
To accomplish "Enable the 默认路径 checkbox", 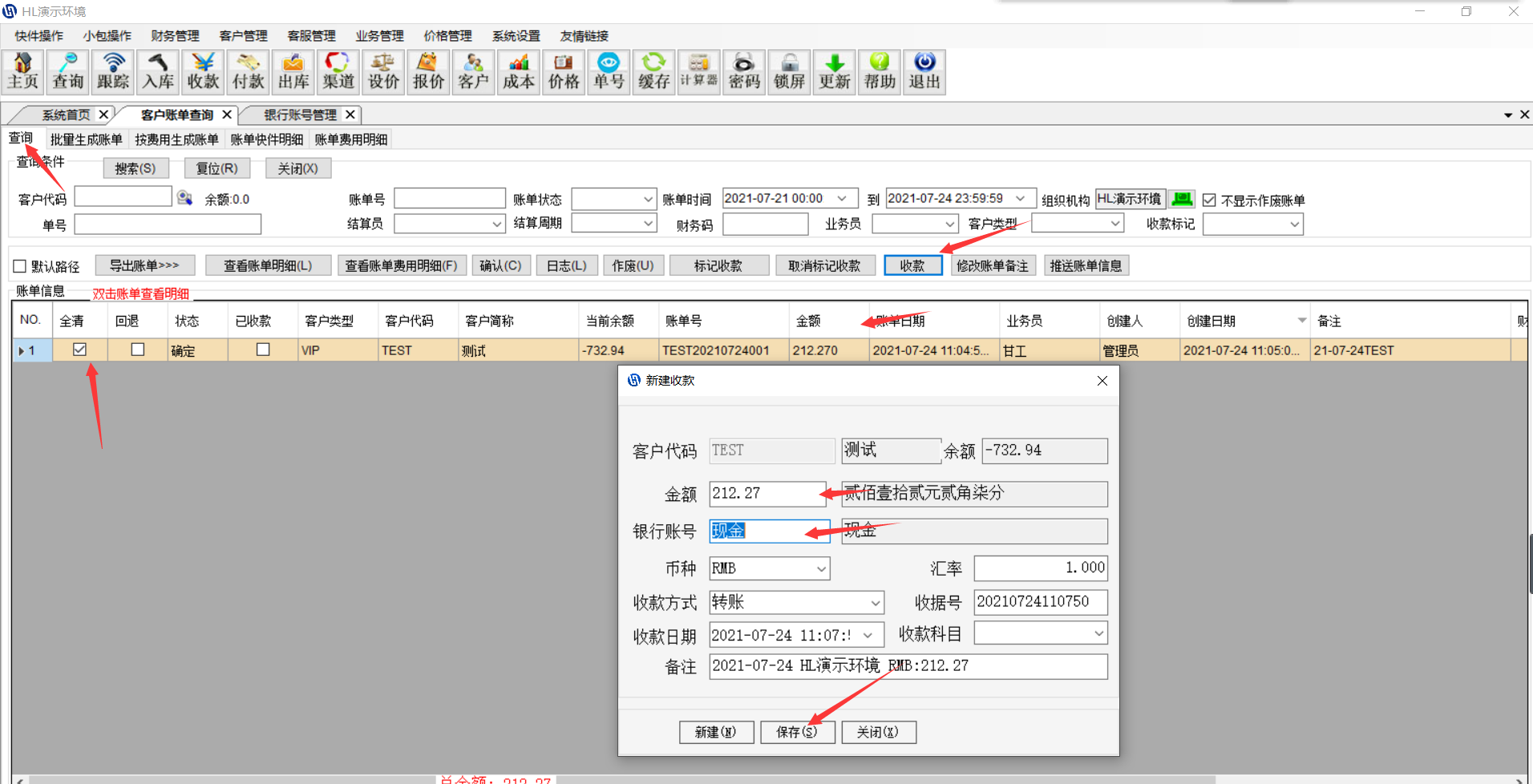I will (x=20, y=266).
